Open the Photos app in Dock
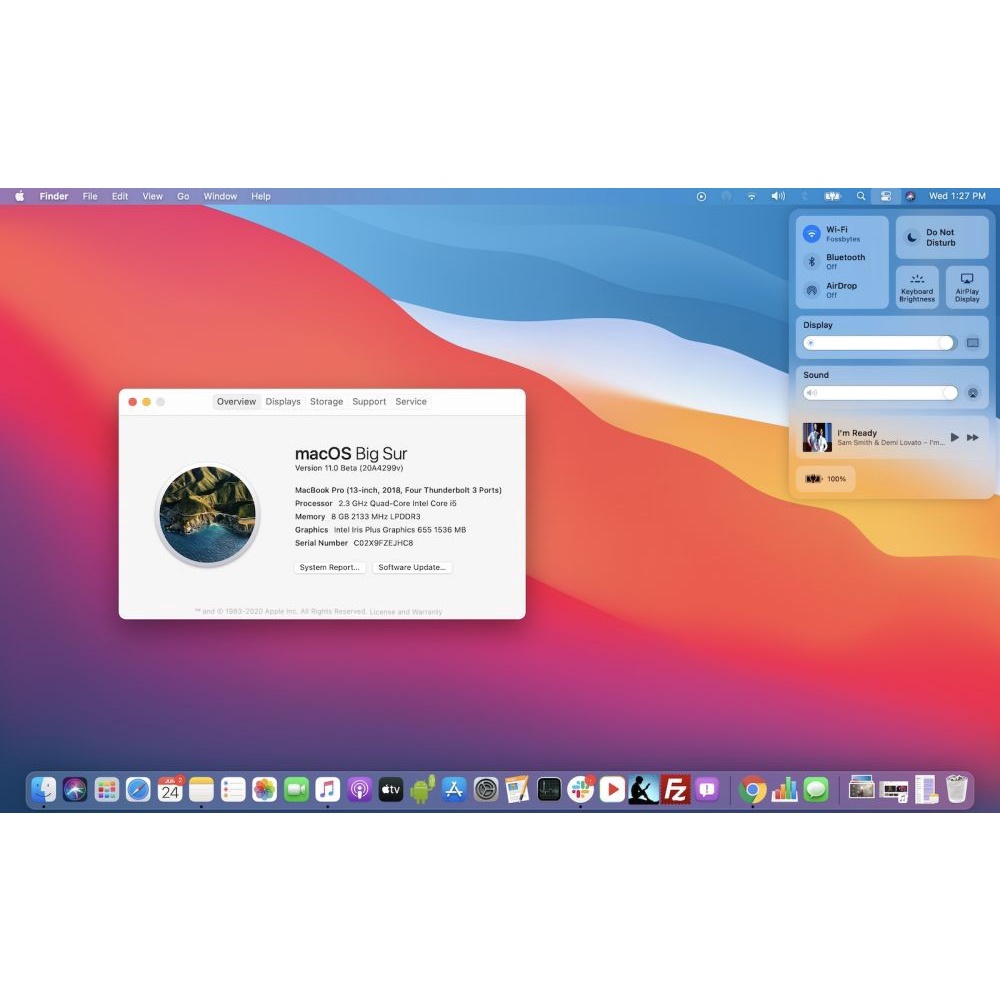 264,790
